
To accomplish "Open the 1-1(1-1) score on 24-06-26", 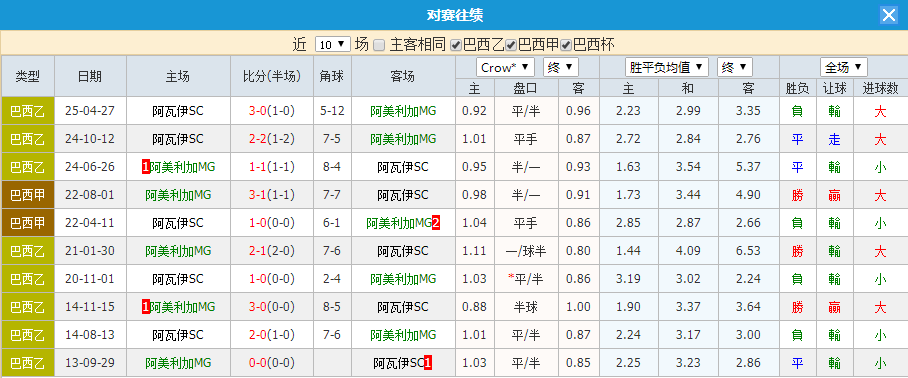I will tap(272, 167).
